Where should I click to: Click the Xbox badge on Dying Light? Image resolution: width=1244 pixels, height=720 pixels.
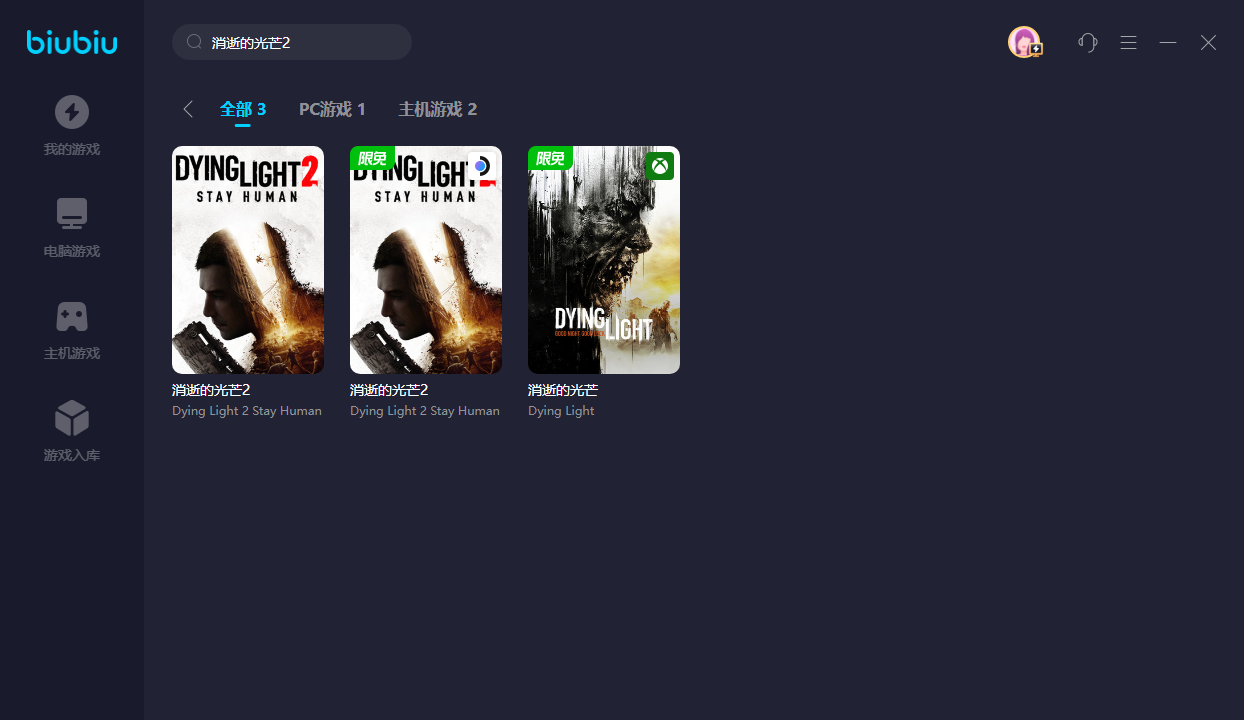tap(660, 166)
